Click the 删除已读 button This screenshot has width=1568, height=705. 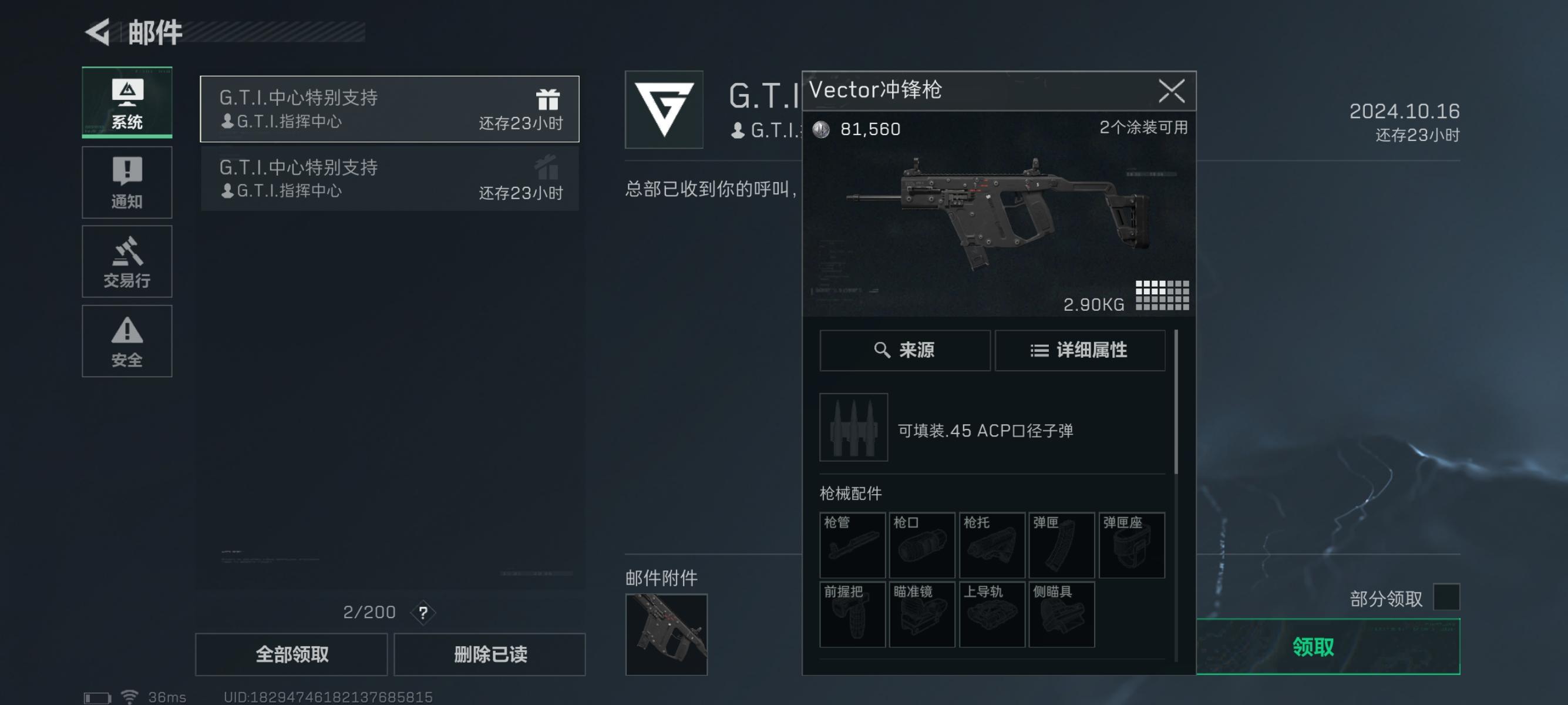pyautogui.click(x=490, y=654)
